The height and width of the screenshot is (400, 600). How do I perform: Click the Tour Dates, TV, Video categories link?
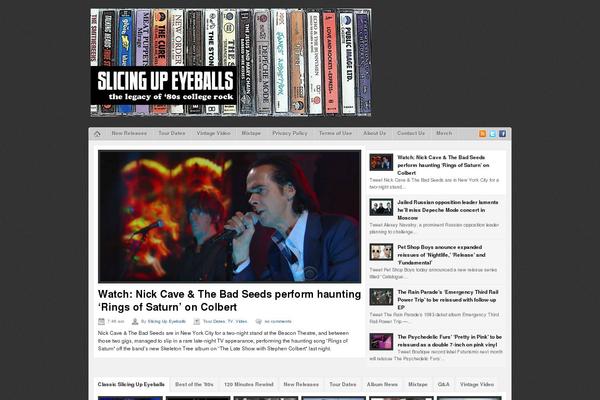point(225,322)
